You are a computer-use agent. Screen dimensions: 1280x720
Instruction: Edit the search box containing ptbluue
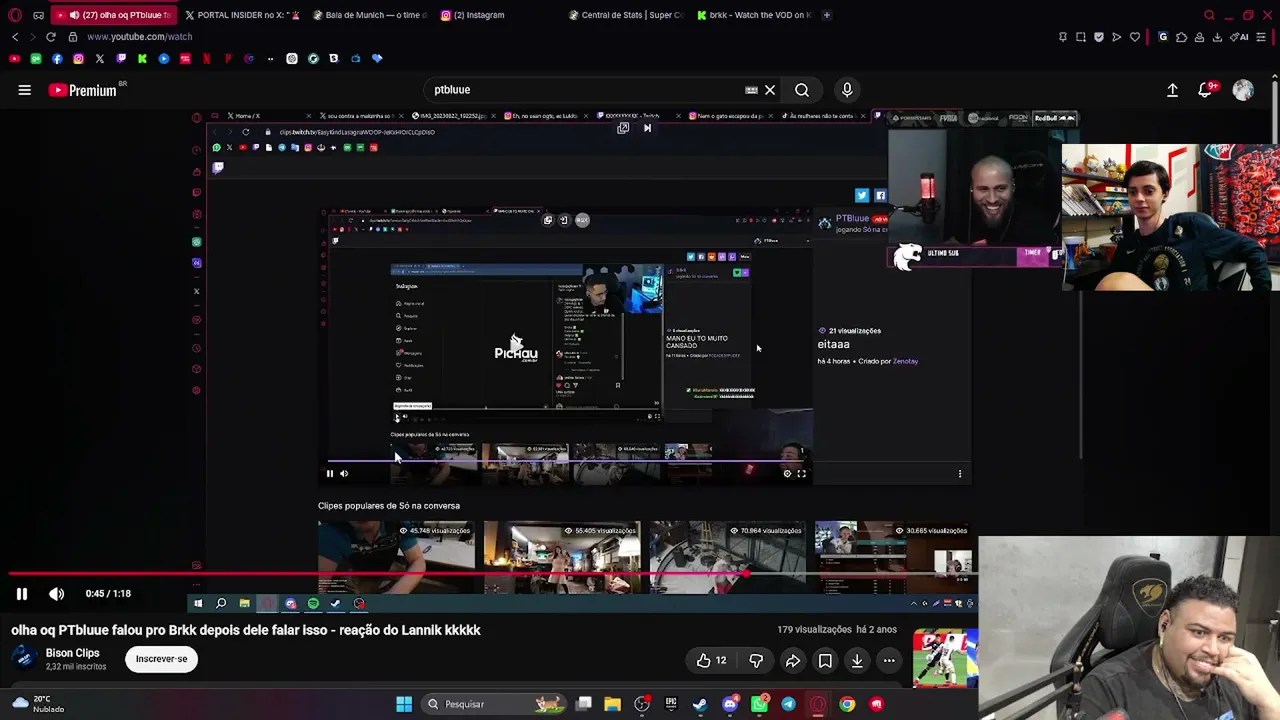(x=585, y=90)
